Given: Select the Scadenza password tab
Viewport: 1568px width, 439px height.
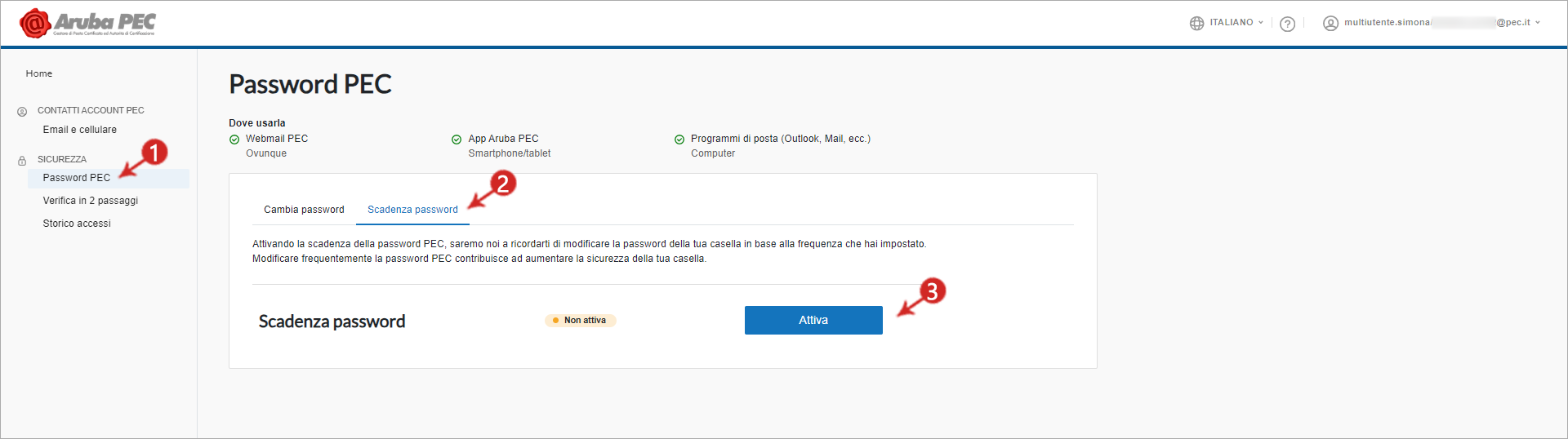Looking at the screenshot, I should [412, 210].
